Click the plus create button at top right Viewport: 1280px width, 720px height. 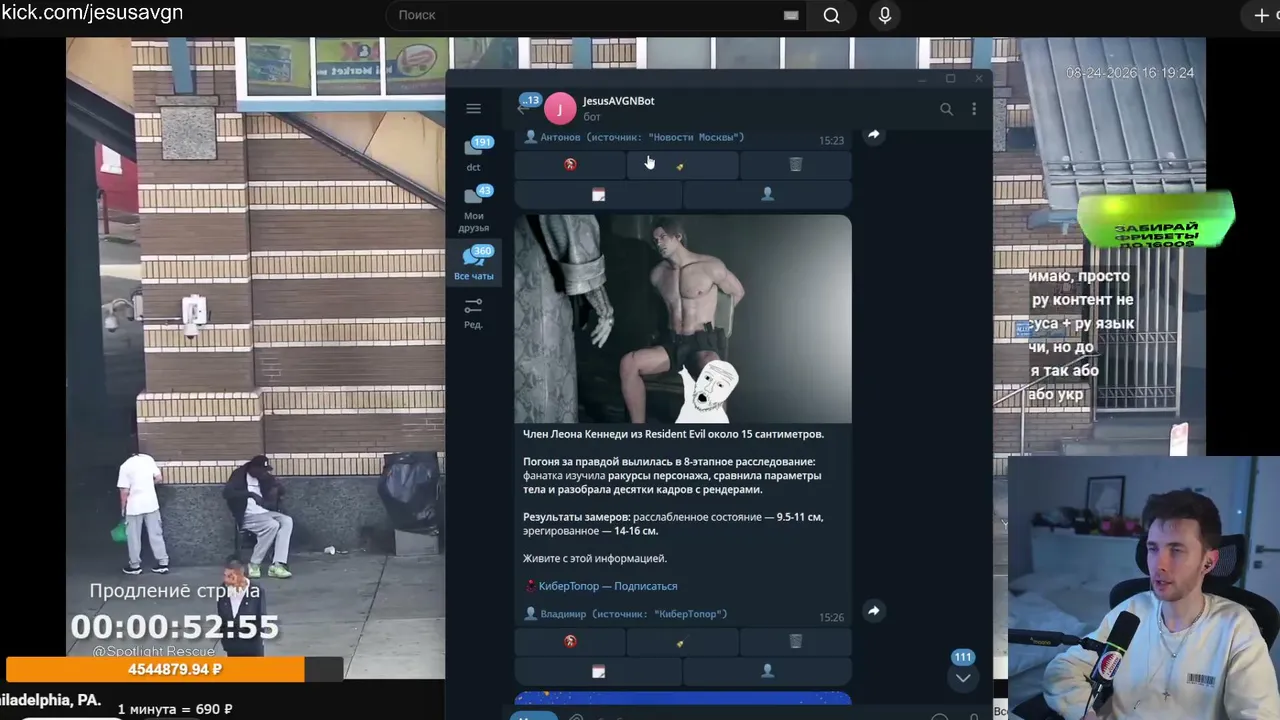click(1262, 15)
